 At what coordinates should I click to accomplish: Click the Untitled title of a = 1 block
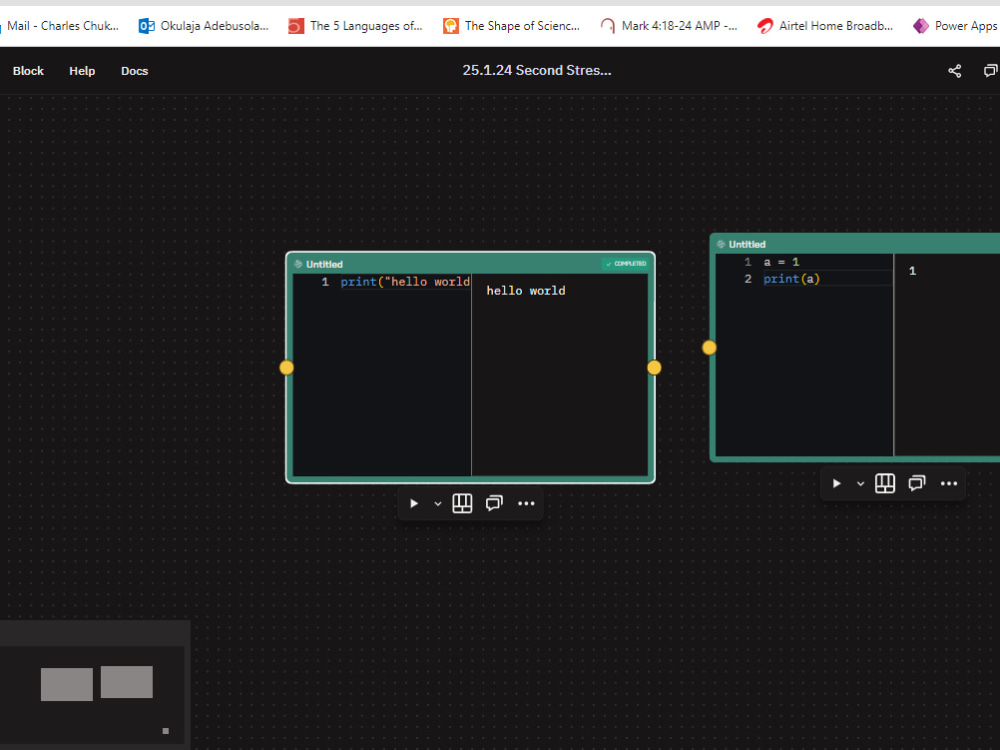point(747,244)
